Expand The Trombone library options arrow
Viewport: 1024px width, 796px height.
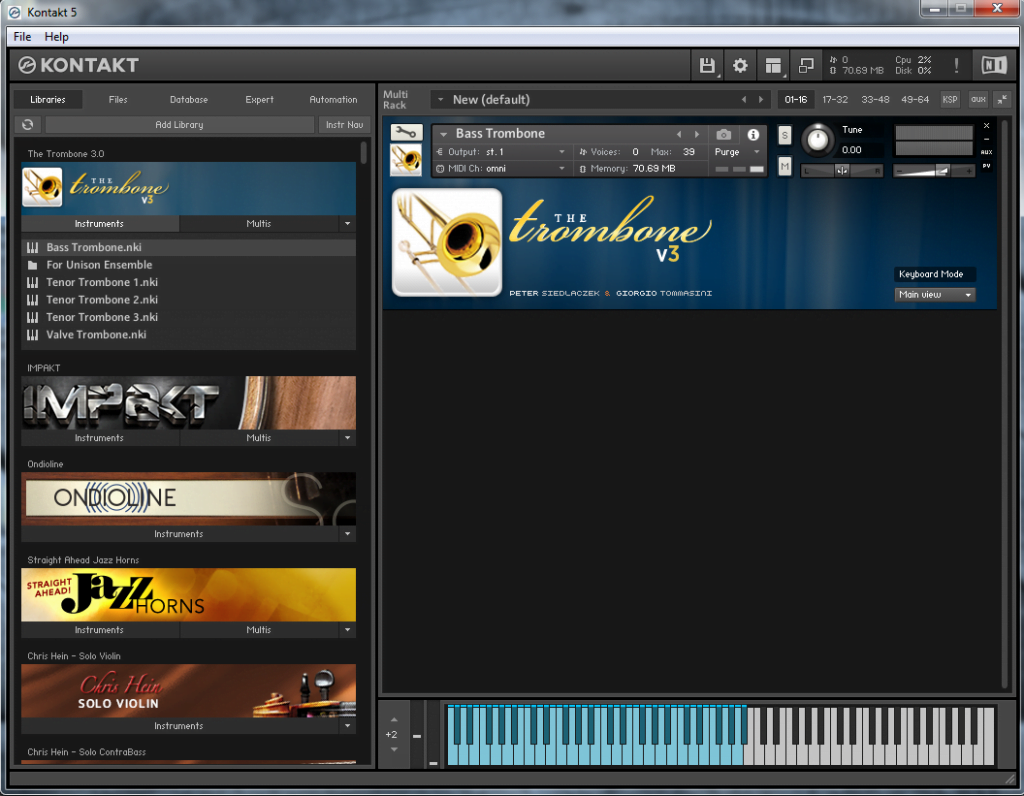[x=347, y=223]
